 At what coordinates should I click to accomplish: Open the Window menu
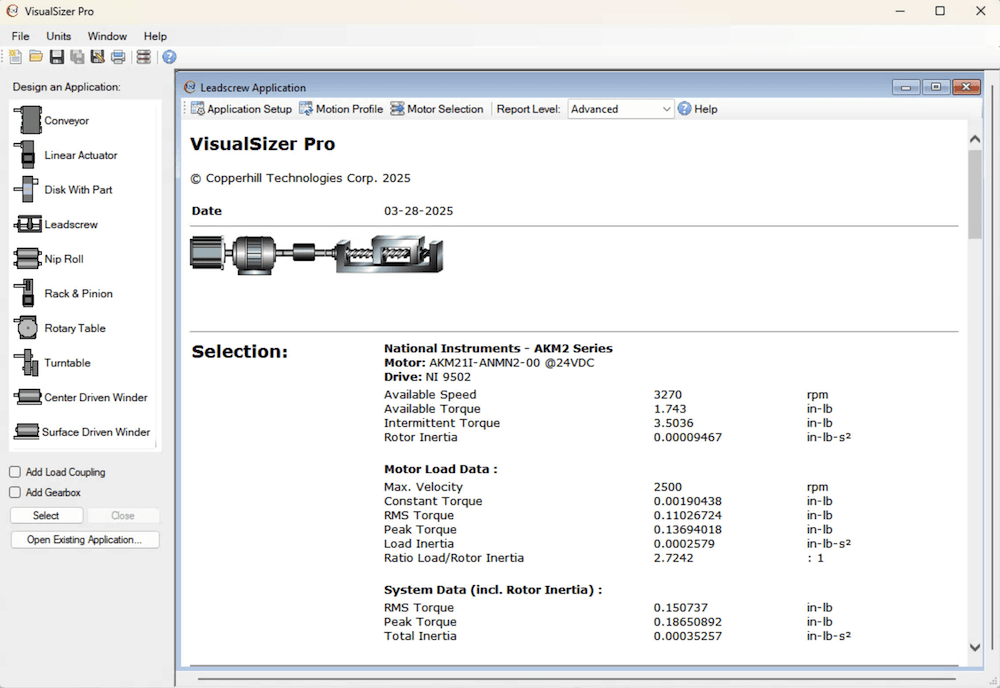pyautogui.click(x=107, y=35)
